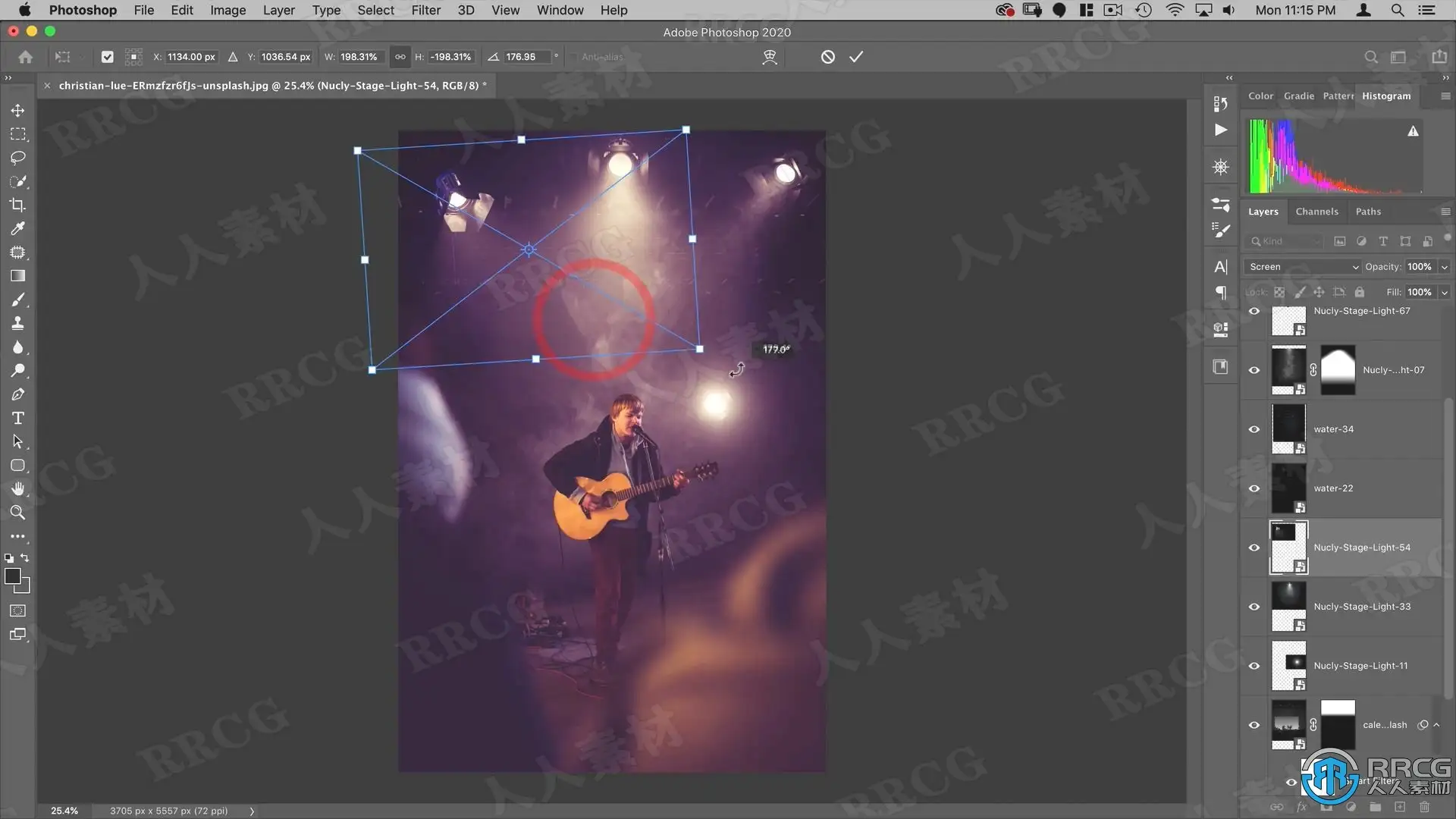Select the Lasso tool
The width and height of the screenshot is (1456, 819).
click(x=17, y=158)
